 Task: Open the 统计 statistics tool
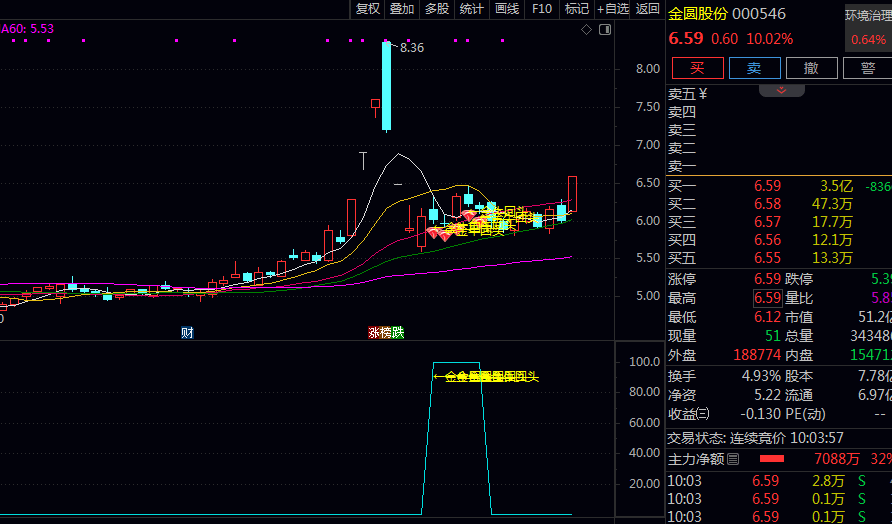[471, 9]
